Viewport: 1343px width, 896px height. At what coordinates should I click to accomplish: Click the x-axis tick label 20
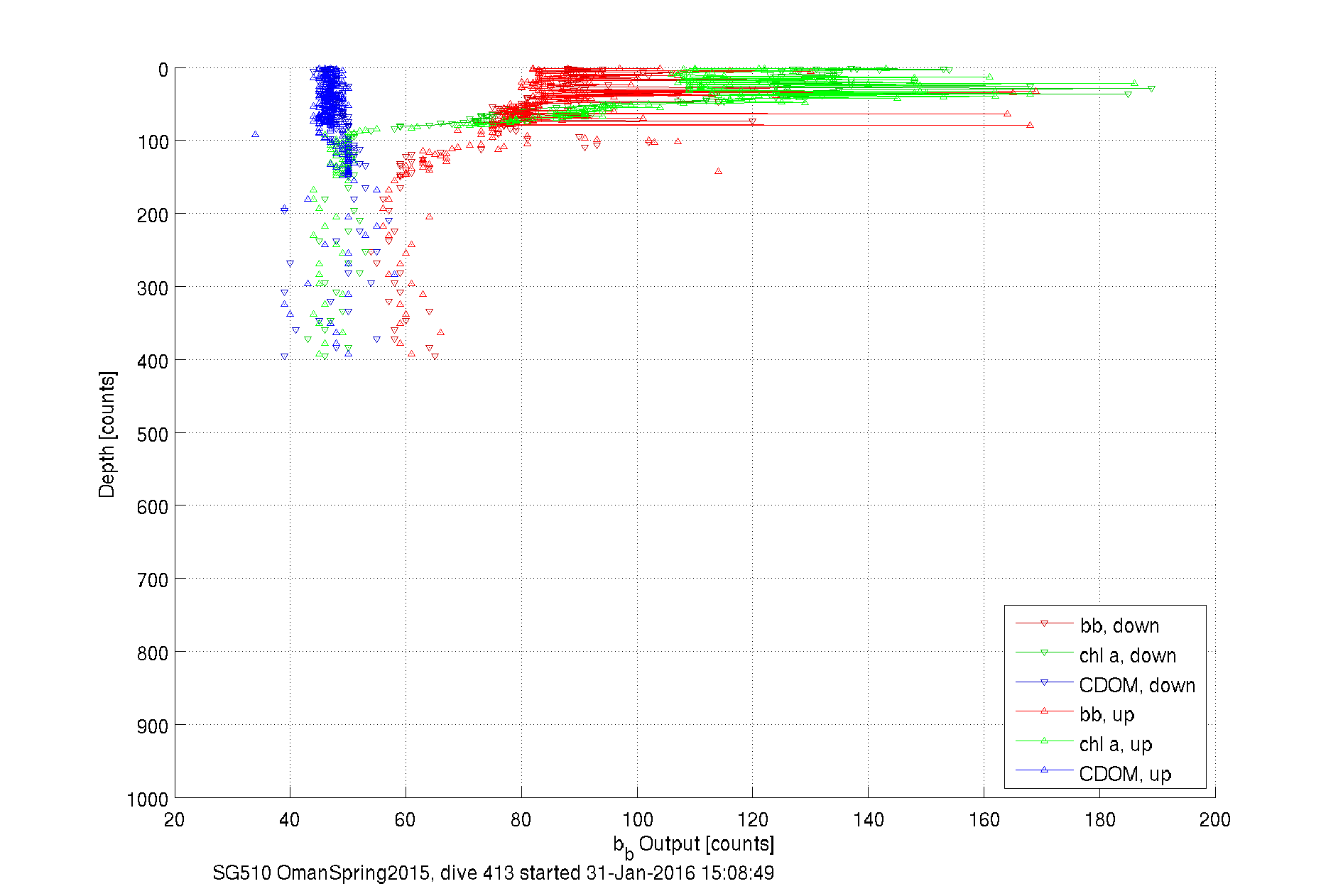coord(174,820)
